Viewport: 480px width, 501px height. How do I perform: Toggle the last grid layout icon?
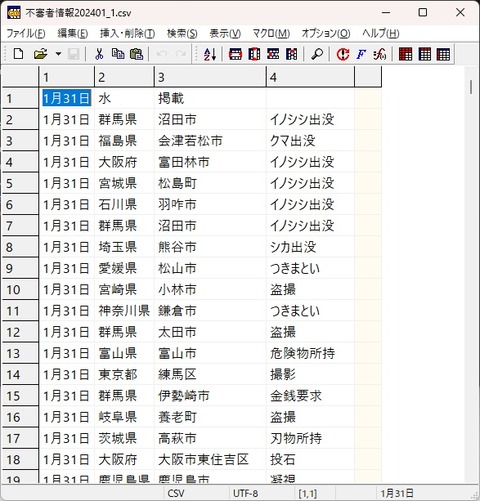tap(443, 54)
